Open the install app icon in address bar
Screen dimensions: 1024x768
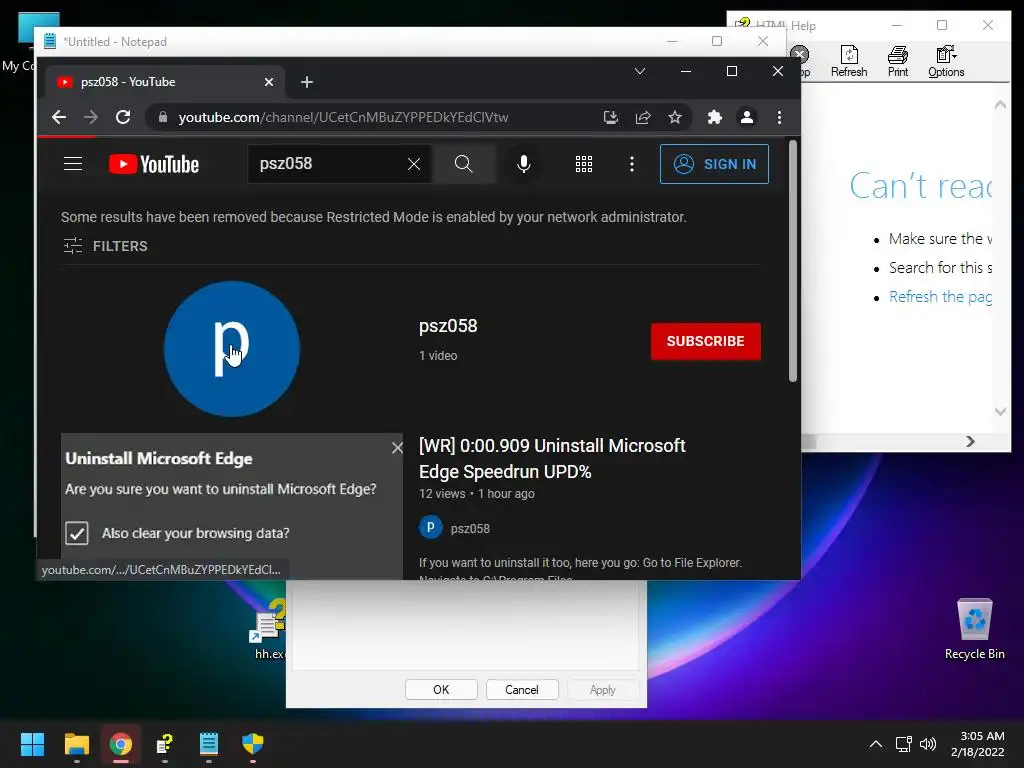click(611, 117)
